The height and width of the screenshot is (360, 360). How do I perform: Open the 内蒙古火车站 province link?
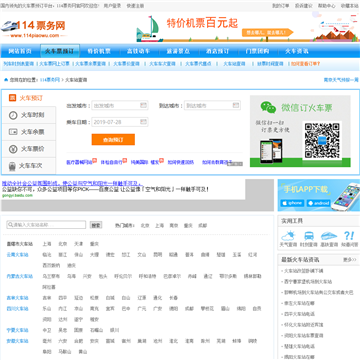[x=20, y=276]
